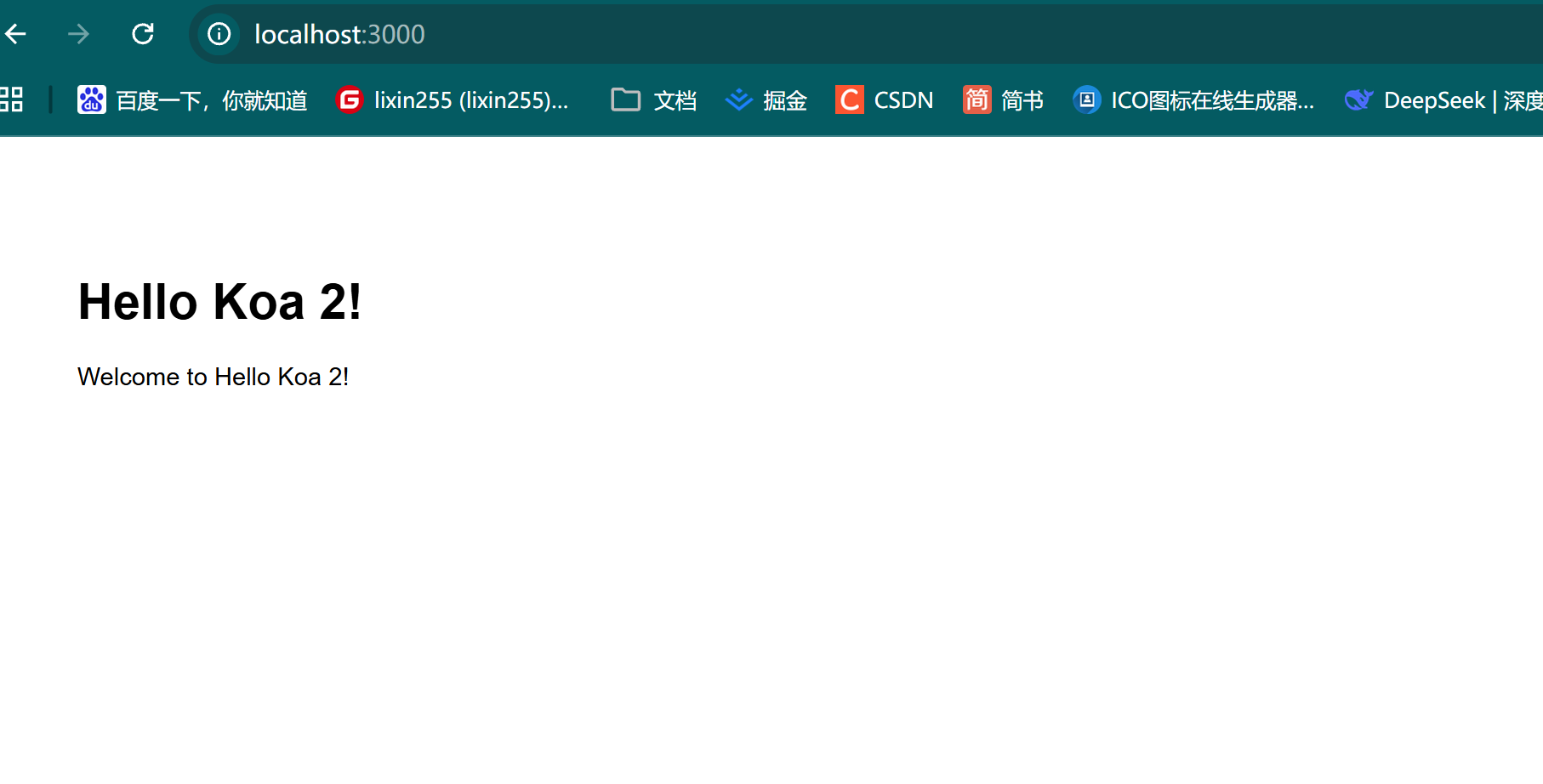This screenshot has width=1543, height=784.
Task: Click the ICO generator favicon
Action: click(x=1087, y=100)
